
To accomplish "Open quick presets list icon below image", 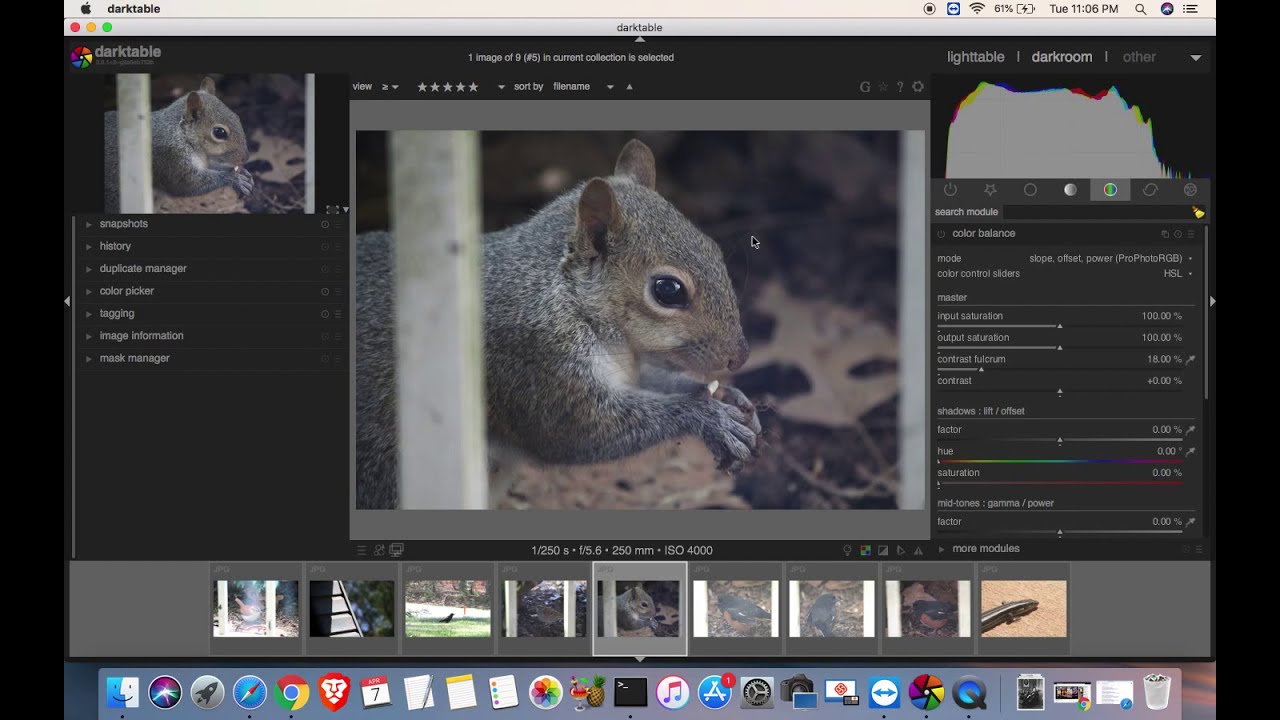I will [x=362, y=550].
